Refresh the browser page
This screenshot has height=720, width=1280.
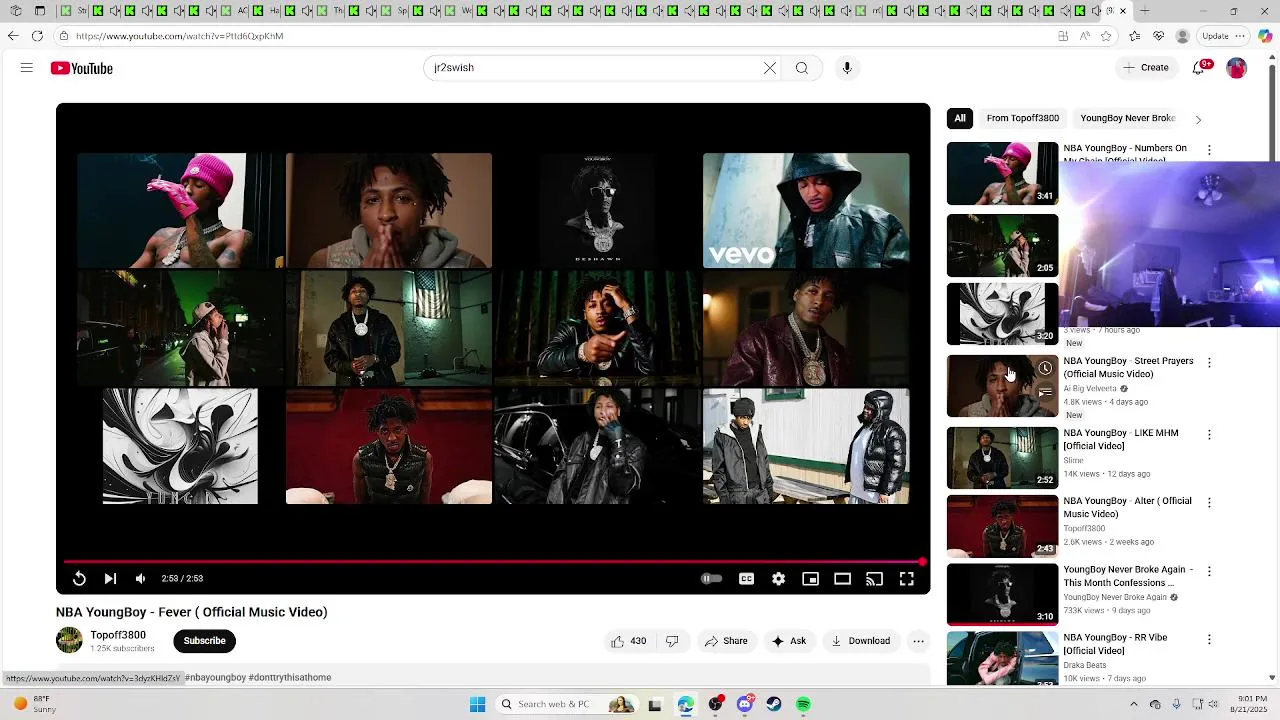point(37,36)
